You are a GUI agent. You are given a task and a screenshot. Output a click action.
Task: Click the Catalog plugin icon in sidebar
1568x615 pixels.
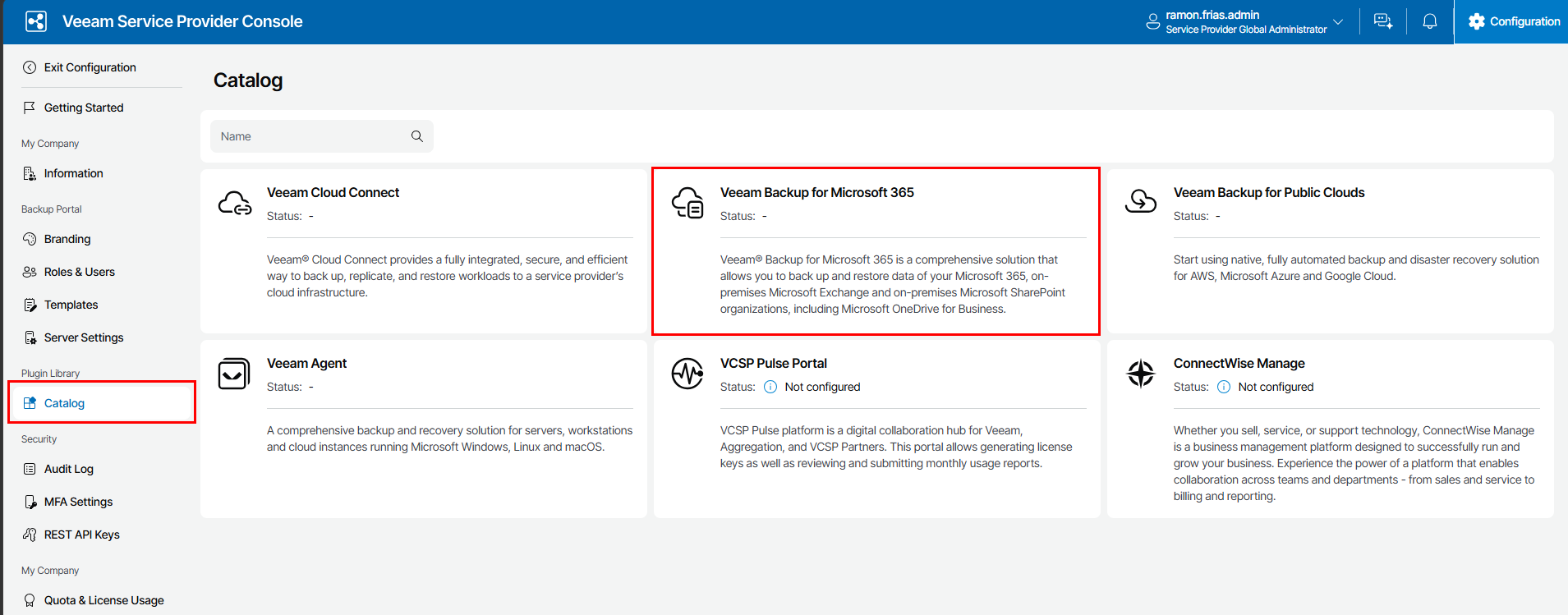coord(30,403)
